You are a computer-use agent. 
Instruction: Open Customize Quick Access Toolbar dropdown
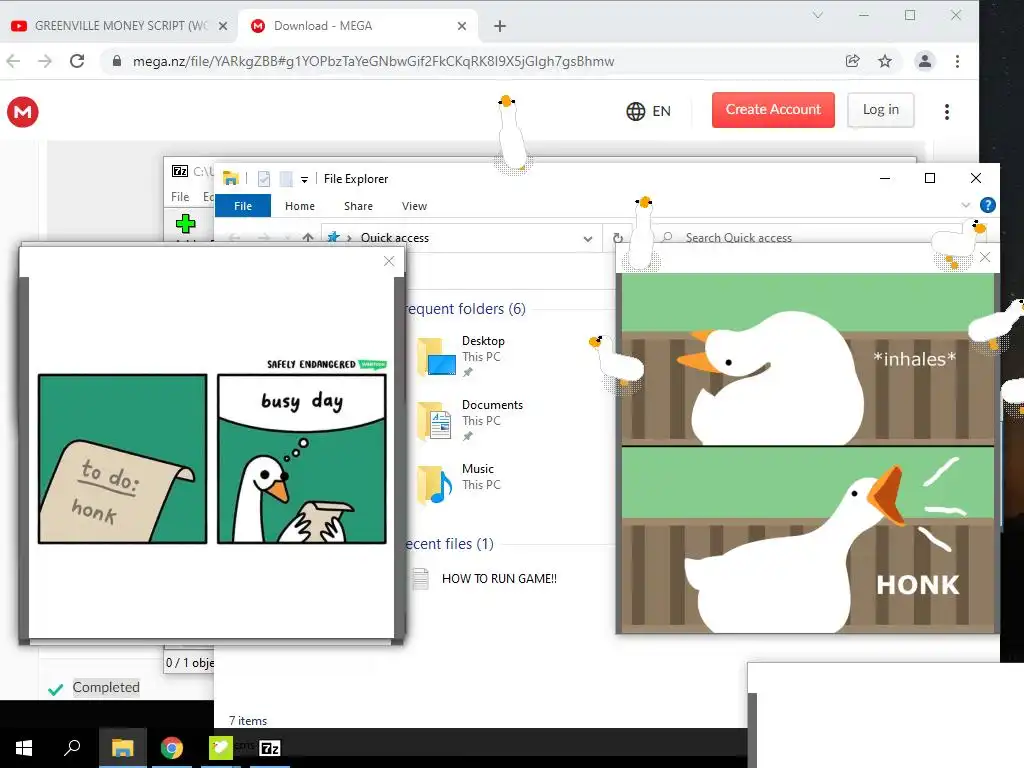coord(304,180)
